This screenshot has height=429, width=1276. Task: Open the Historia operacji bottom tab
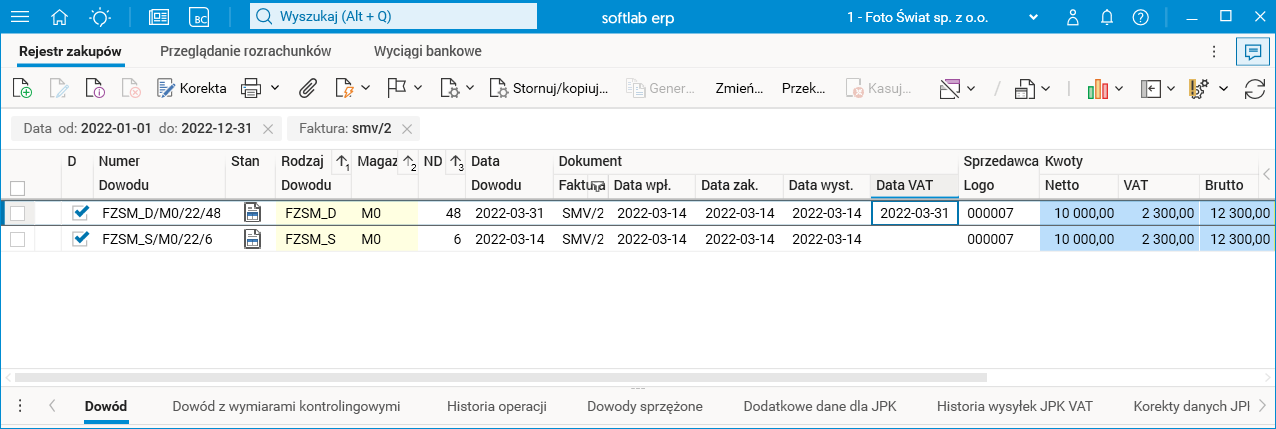(496, 406)
